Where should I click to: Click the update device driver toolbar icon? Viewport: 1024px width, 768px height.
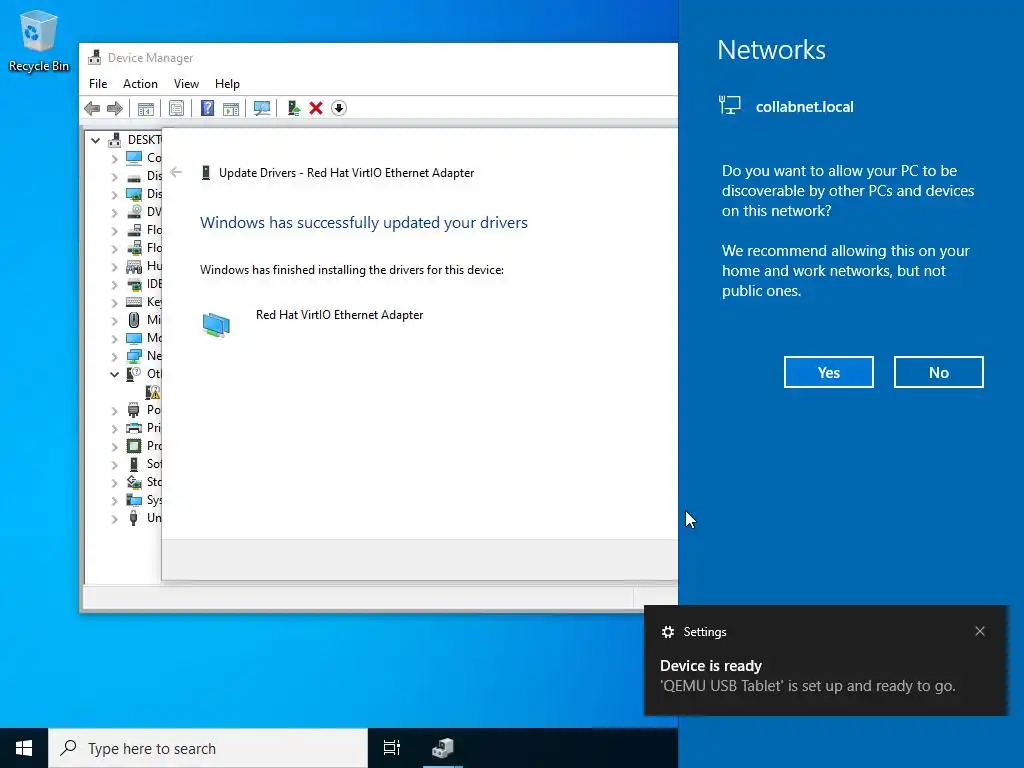tap(293, 108)
